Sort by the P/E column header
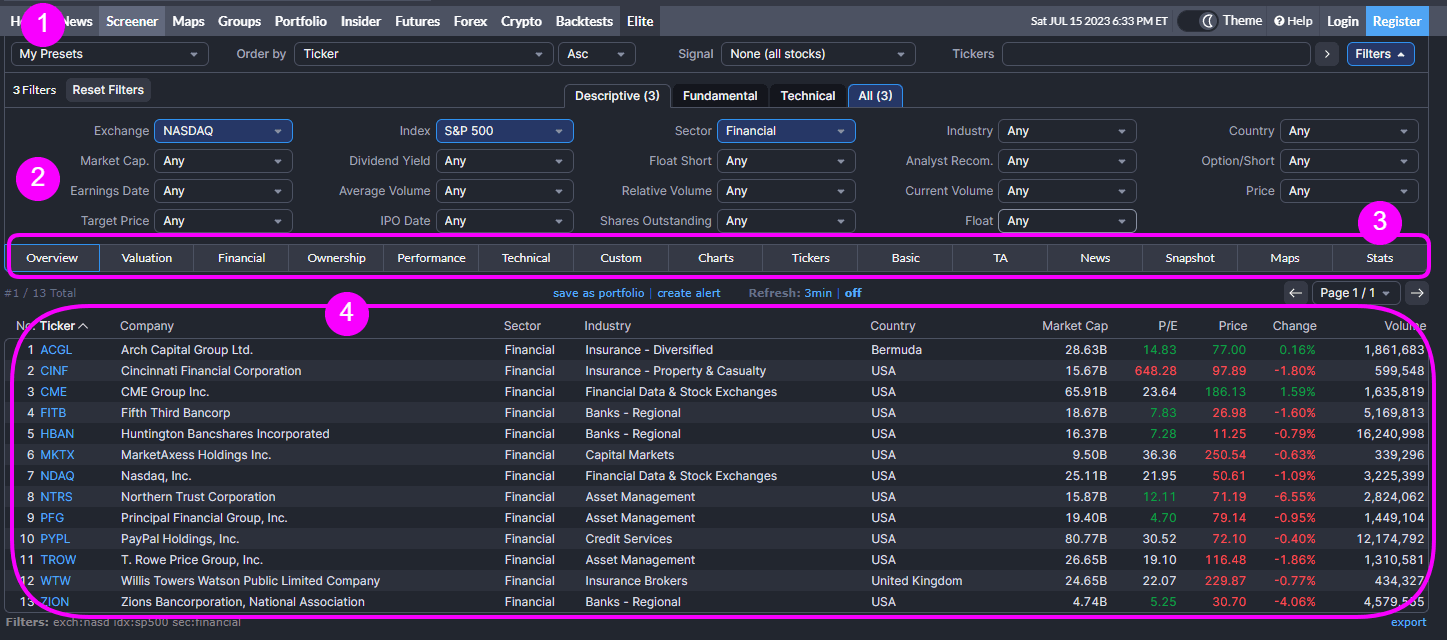 (1168, 326)
